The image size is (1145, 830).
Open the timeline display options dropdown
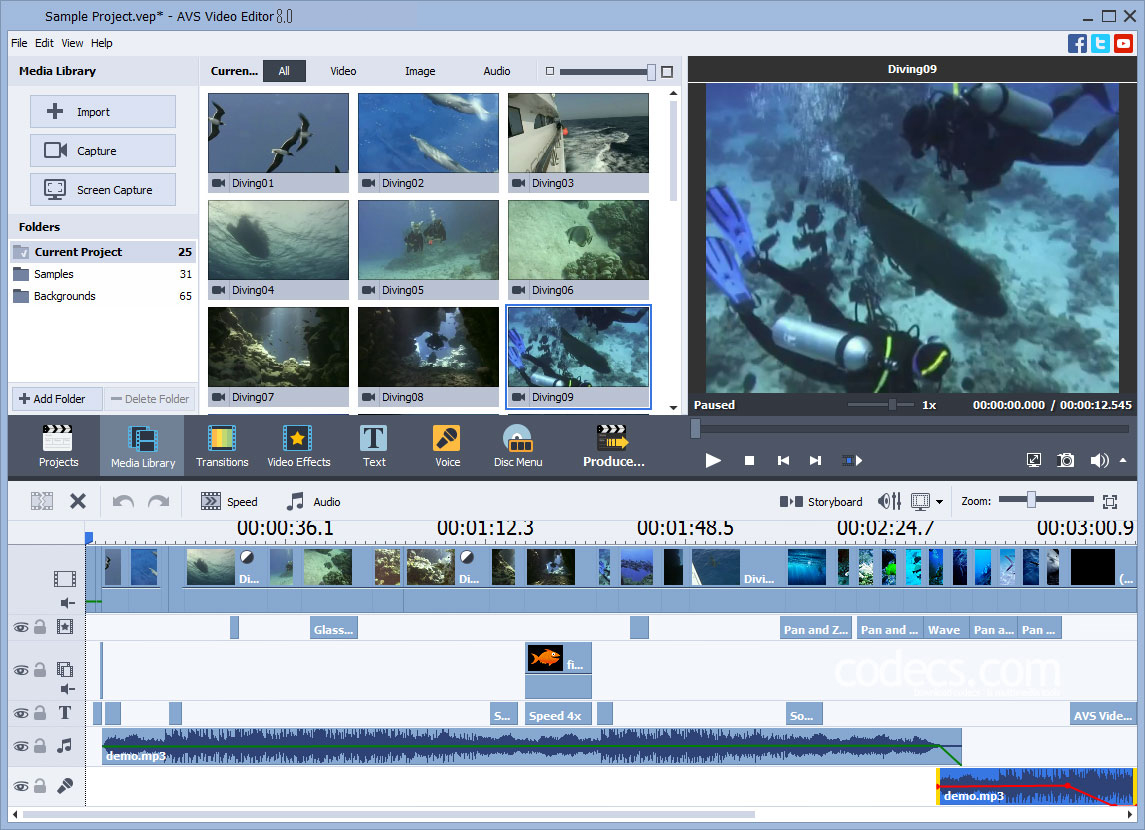(939, 502)
